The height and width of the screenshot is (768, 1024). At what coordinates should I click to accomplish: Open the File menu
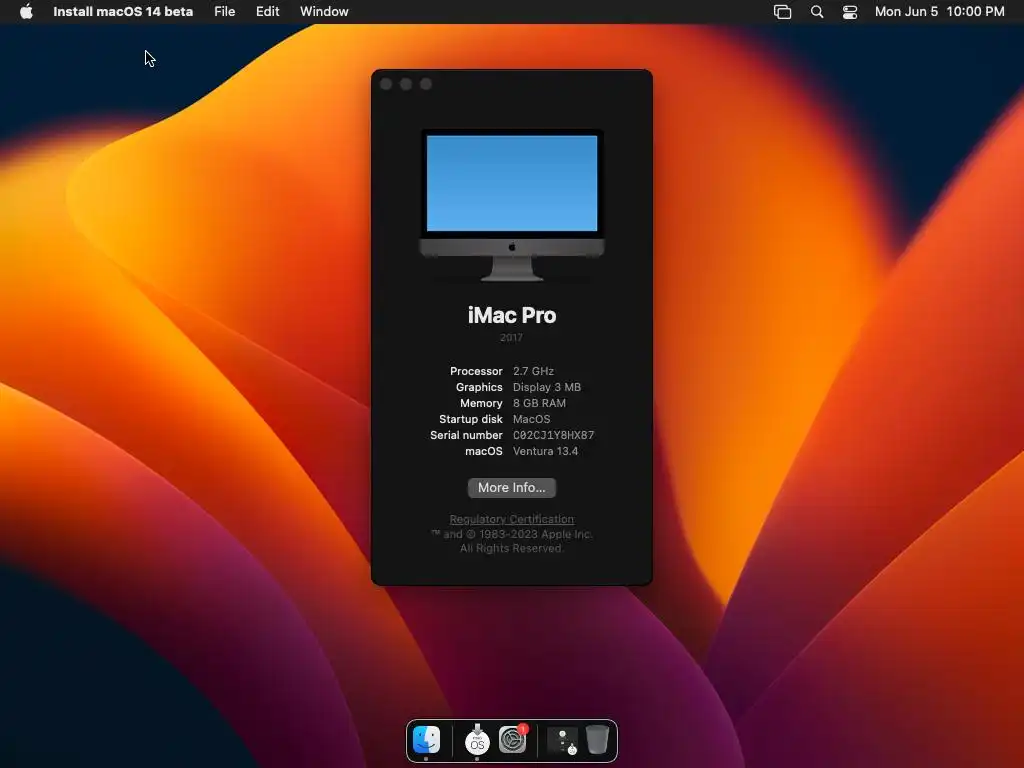click(224, 11)
